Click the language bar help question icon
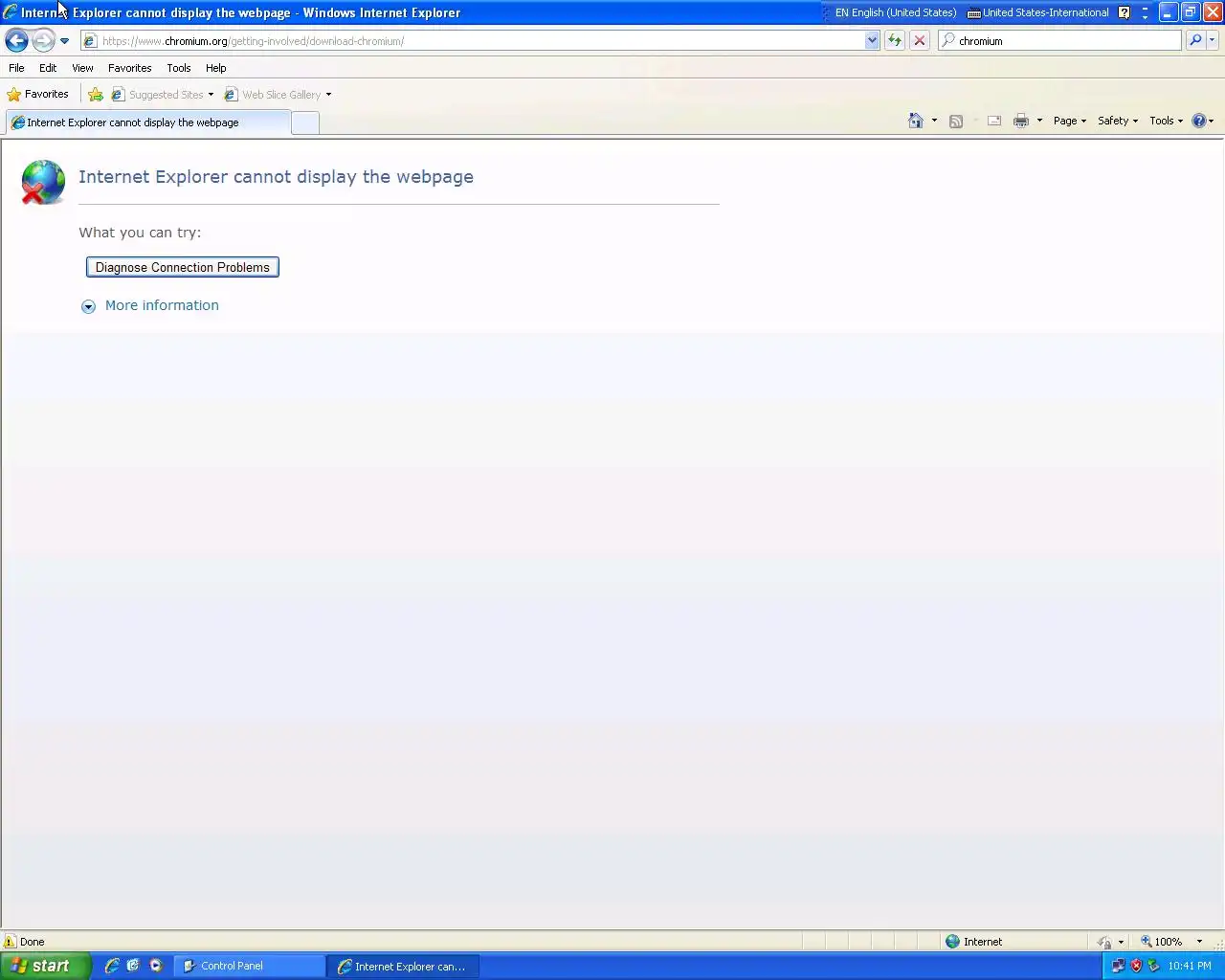 coord(1125,12)
